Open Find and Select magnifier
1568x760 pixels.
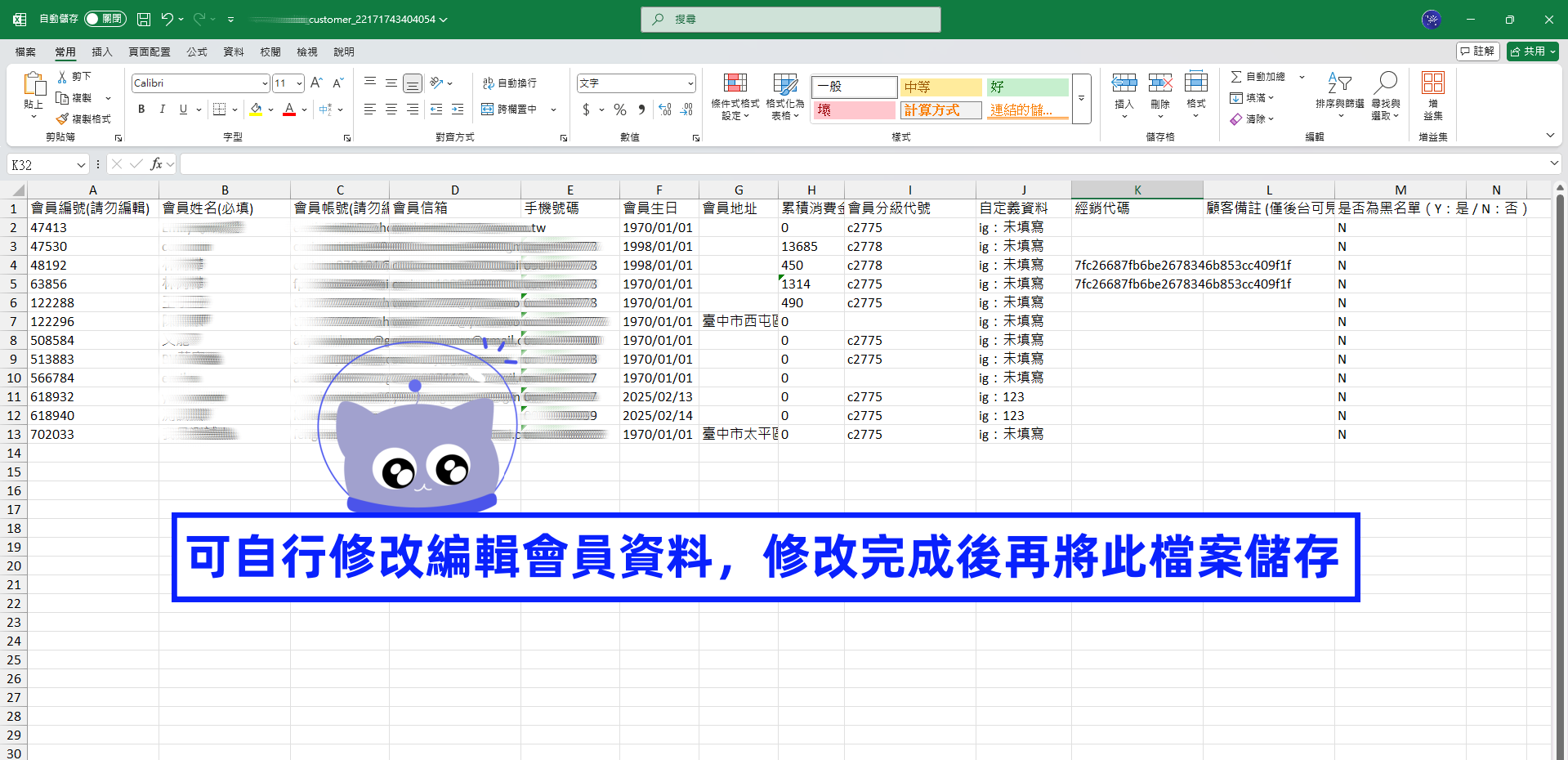pos(1386,96)
